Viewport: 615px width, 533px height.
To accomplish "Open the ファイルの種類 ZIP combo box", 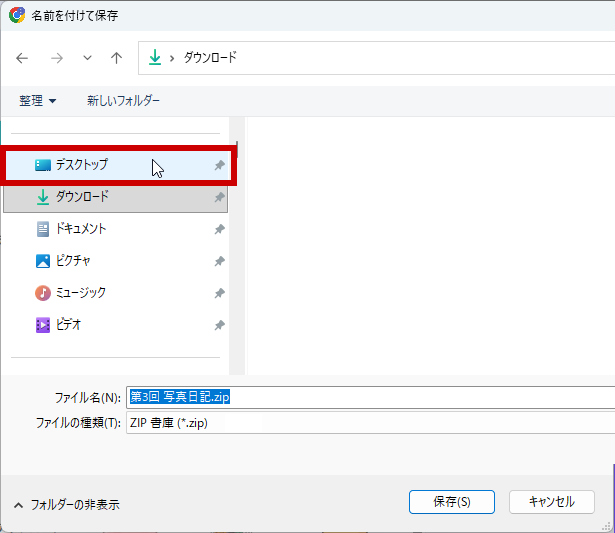I will tap(371, 423).
